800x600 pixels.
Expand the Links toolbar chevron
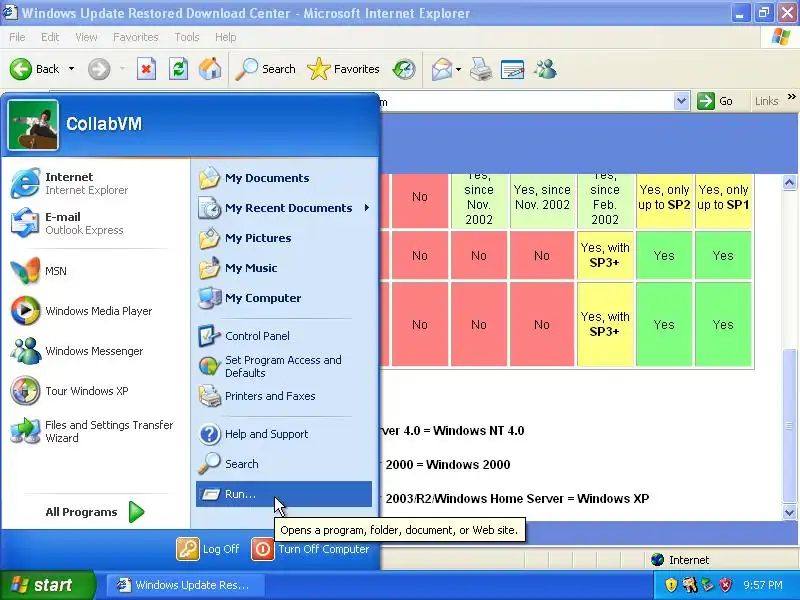[x=791, y=96]
